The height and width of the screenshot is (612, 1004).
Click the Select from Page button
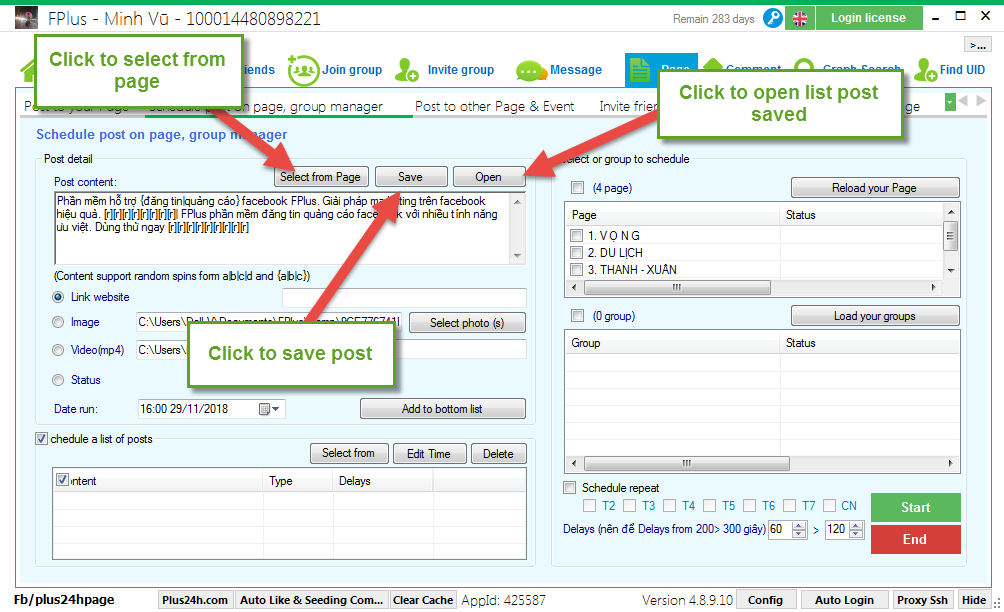click(x=320, y=177)
